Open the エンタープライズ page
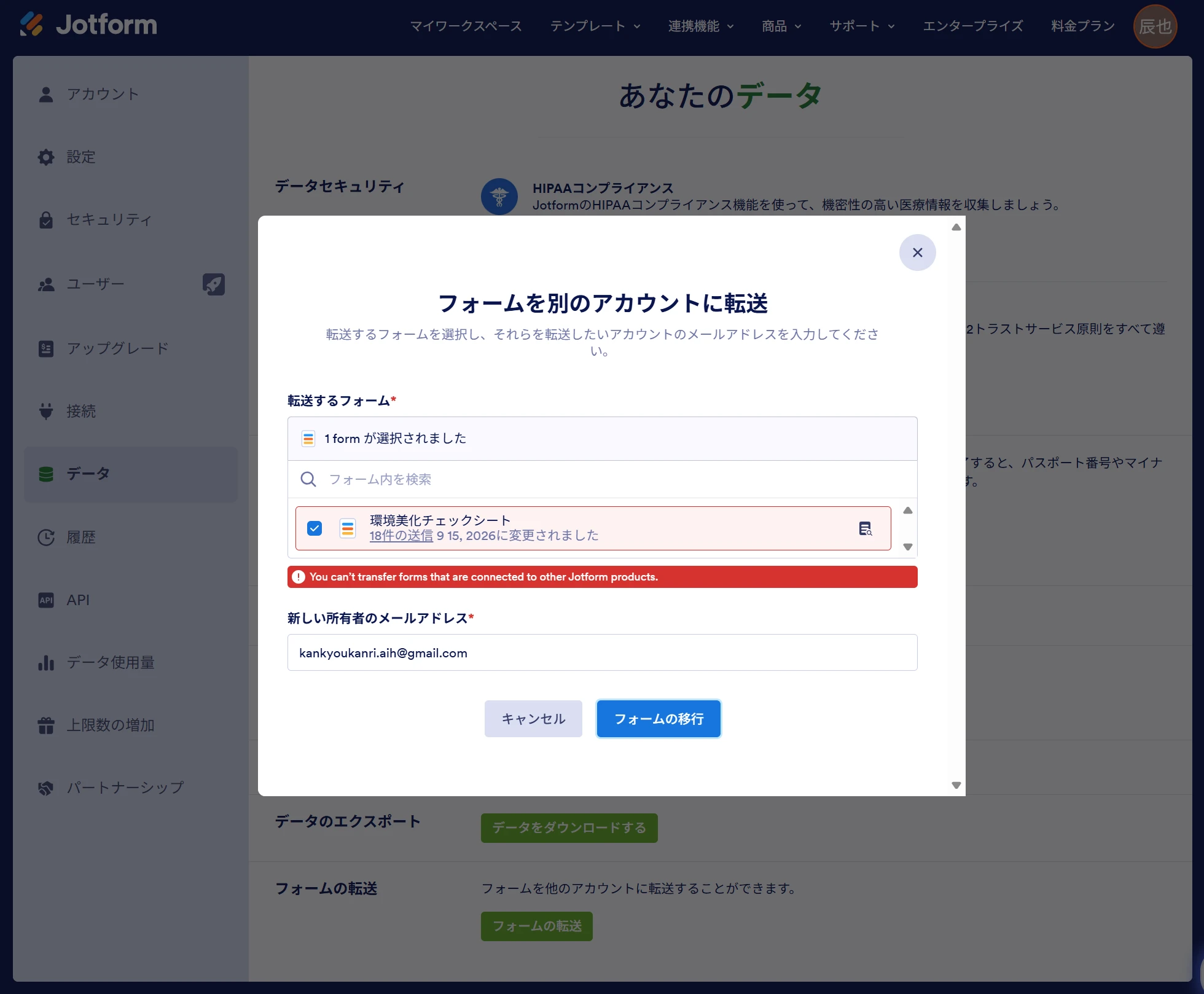 [x=973, y=26]
